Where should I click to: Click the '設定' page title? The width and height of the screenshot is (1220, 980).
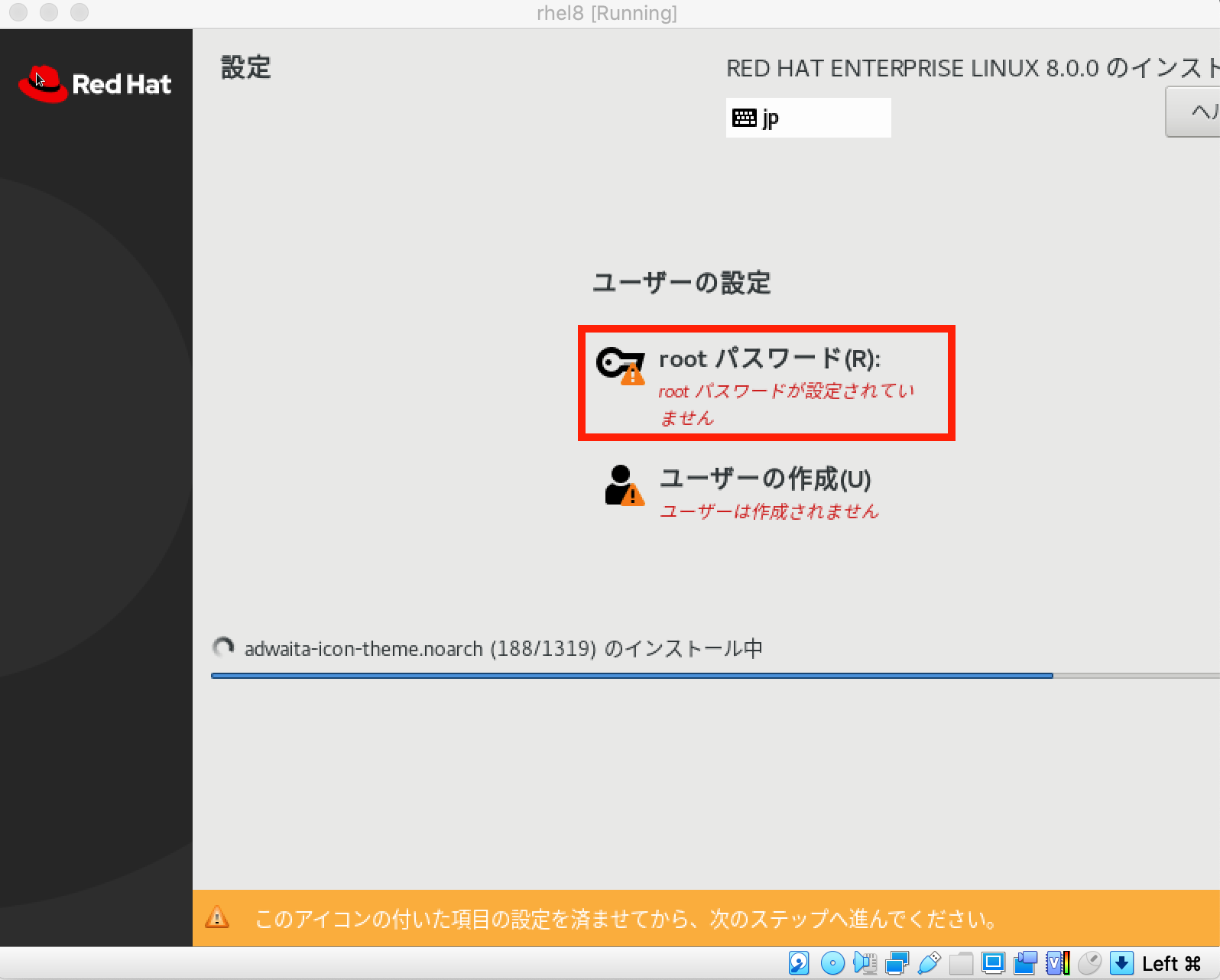coord(245,67)
